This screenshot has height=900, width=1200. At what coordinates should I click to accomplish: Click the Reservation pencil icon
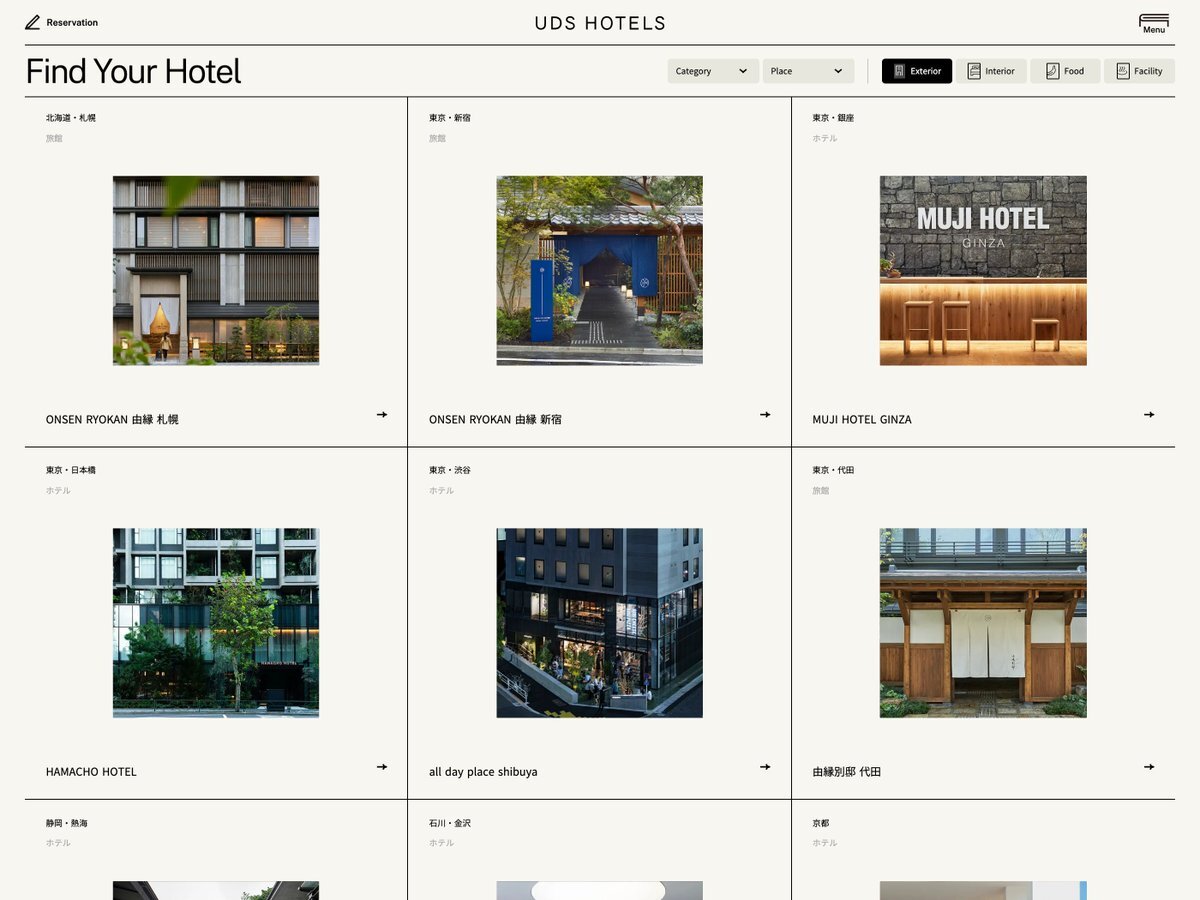click(33, 22)
